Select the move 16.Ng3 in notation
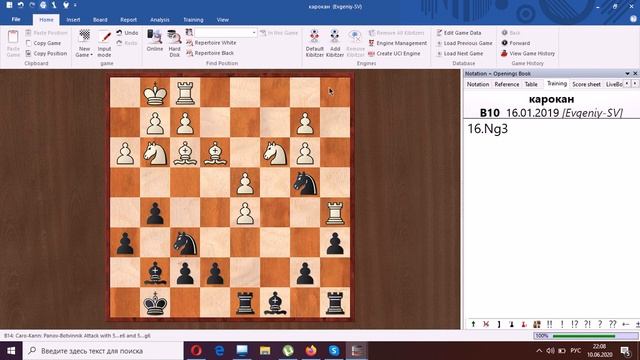The height and width of the screenshot is (360, 640). point(488,129)
